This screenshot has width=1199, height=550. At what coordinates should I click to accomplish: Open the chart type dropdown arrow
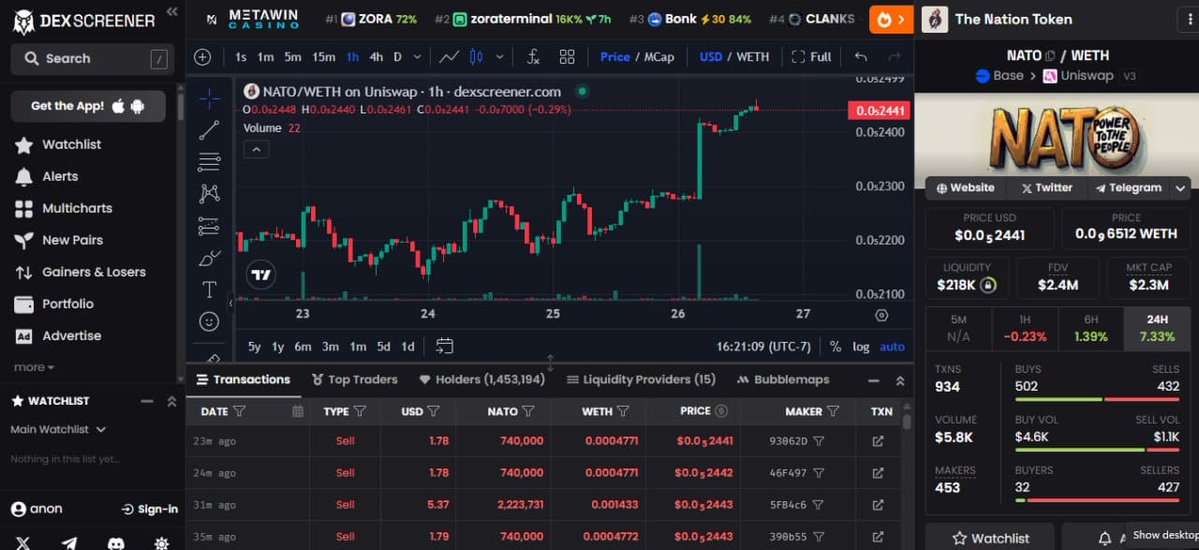tap(500, 57)
